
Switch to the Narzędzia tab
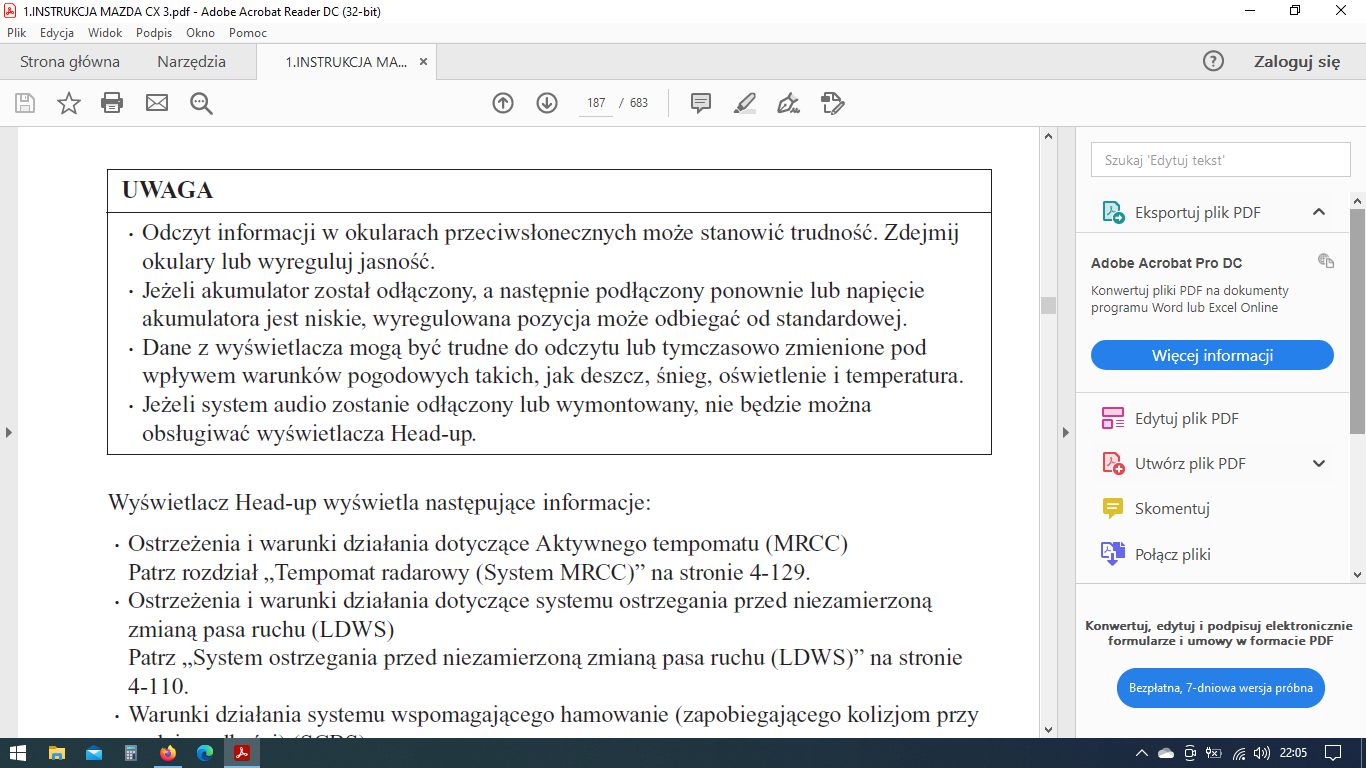tap(191, 62)
